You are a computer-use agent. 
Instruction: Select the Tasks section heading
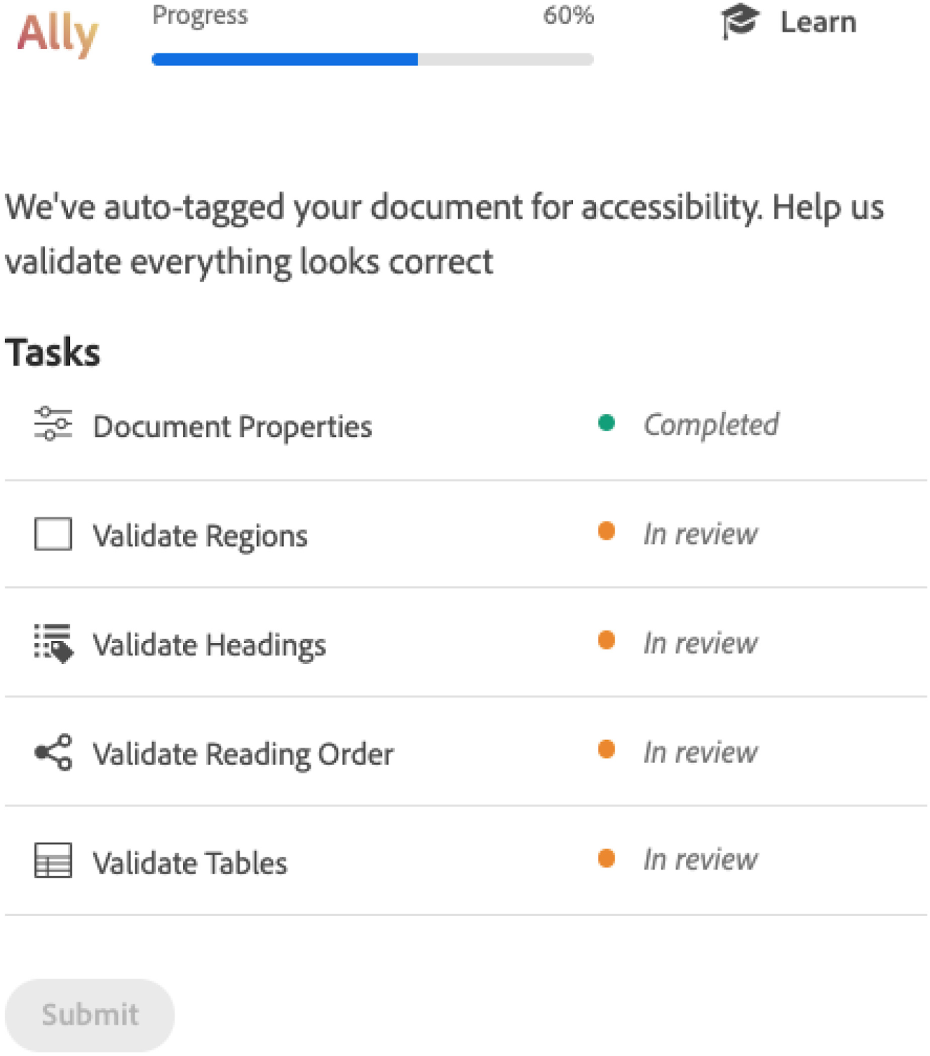click(52, 351)
